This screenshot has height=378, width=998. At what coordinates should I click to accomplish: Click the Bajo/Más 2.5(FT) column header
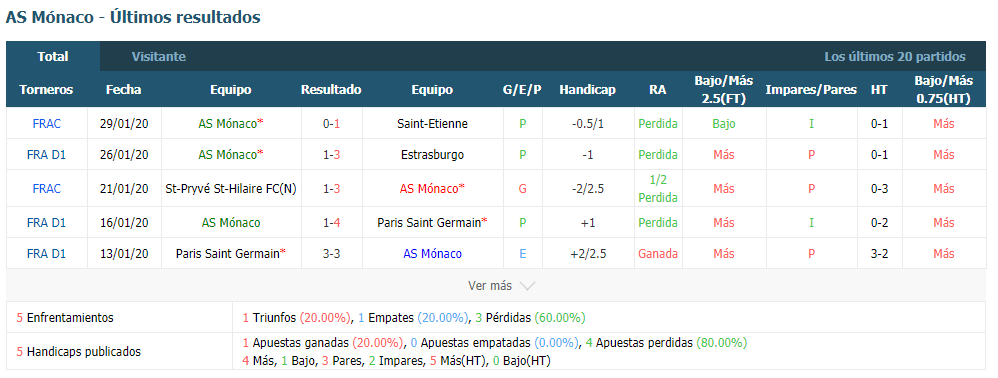pyautogui.click(x=724, y=90)
